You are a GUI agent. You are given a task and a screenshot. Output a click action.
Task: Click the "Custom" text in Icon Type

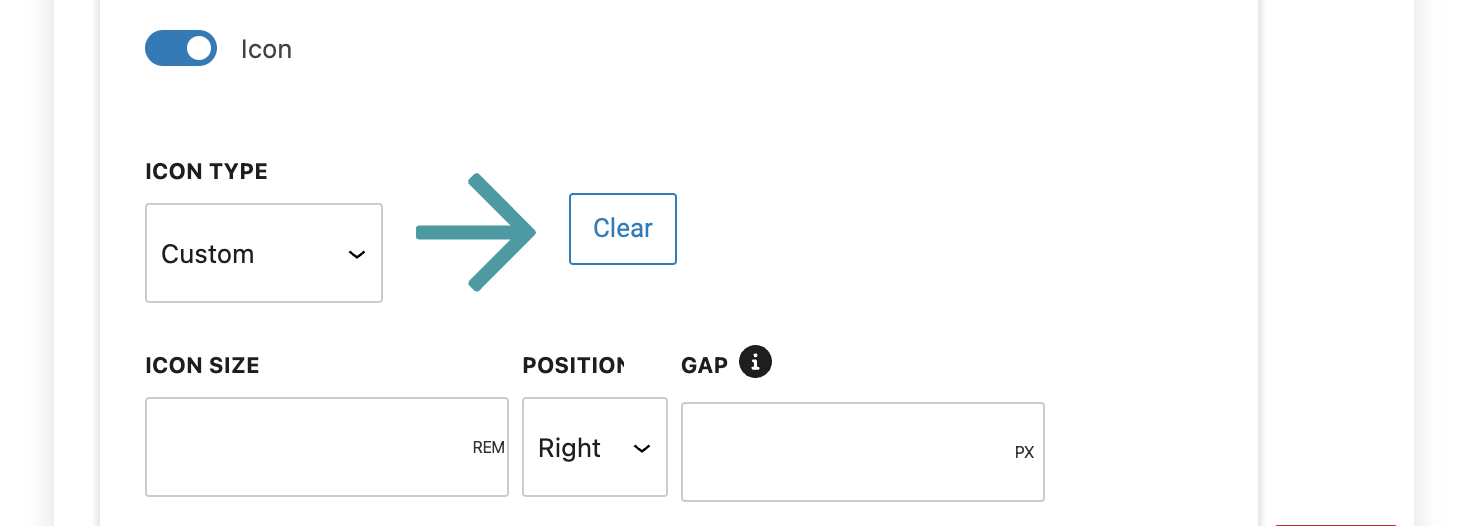[208, 254]
